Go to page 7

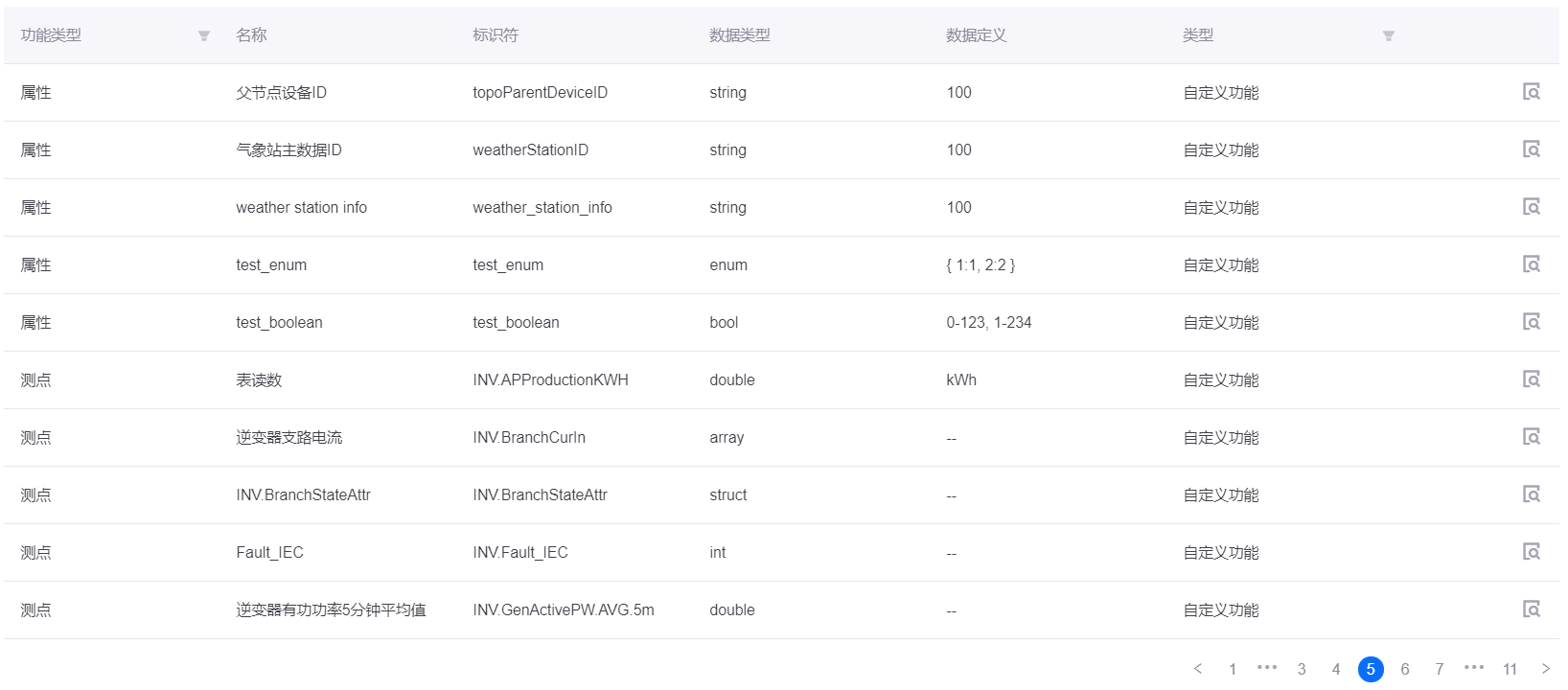[1440, 669]
